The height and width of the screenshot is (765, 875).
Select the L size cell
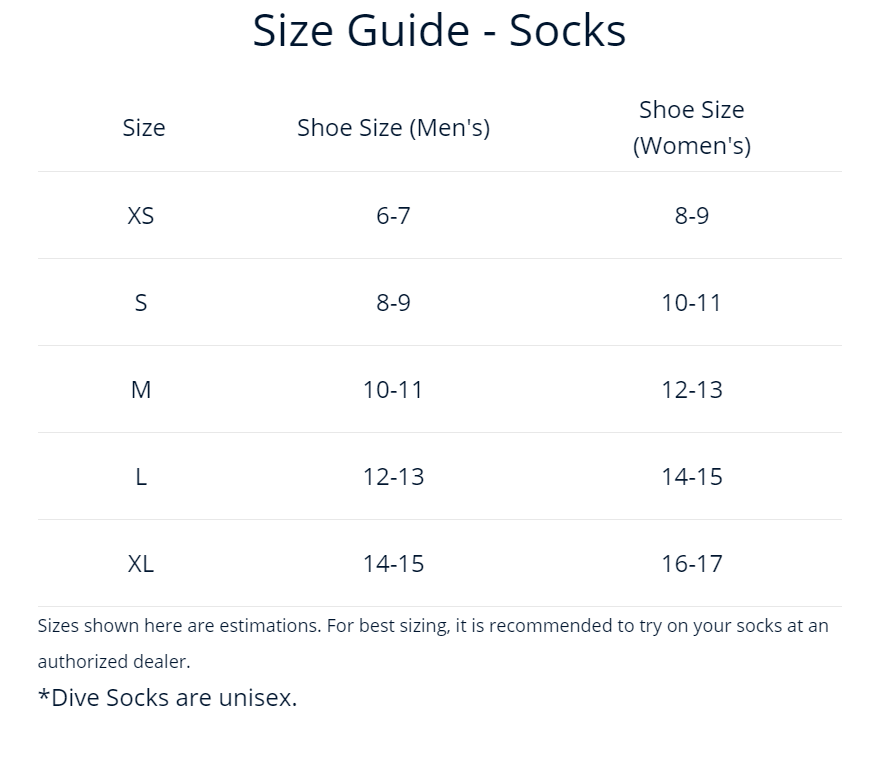pyautogui.click(x=141, y=477)
